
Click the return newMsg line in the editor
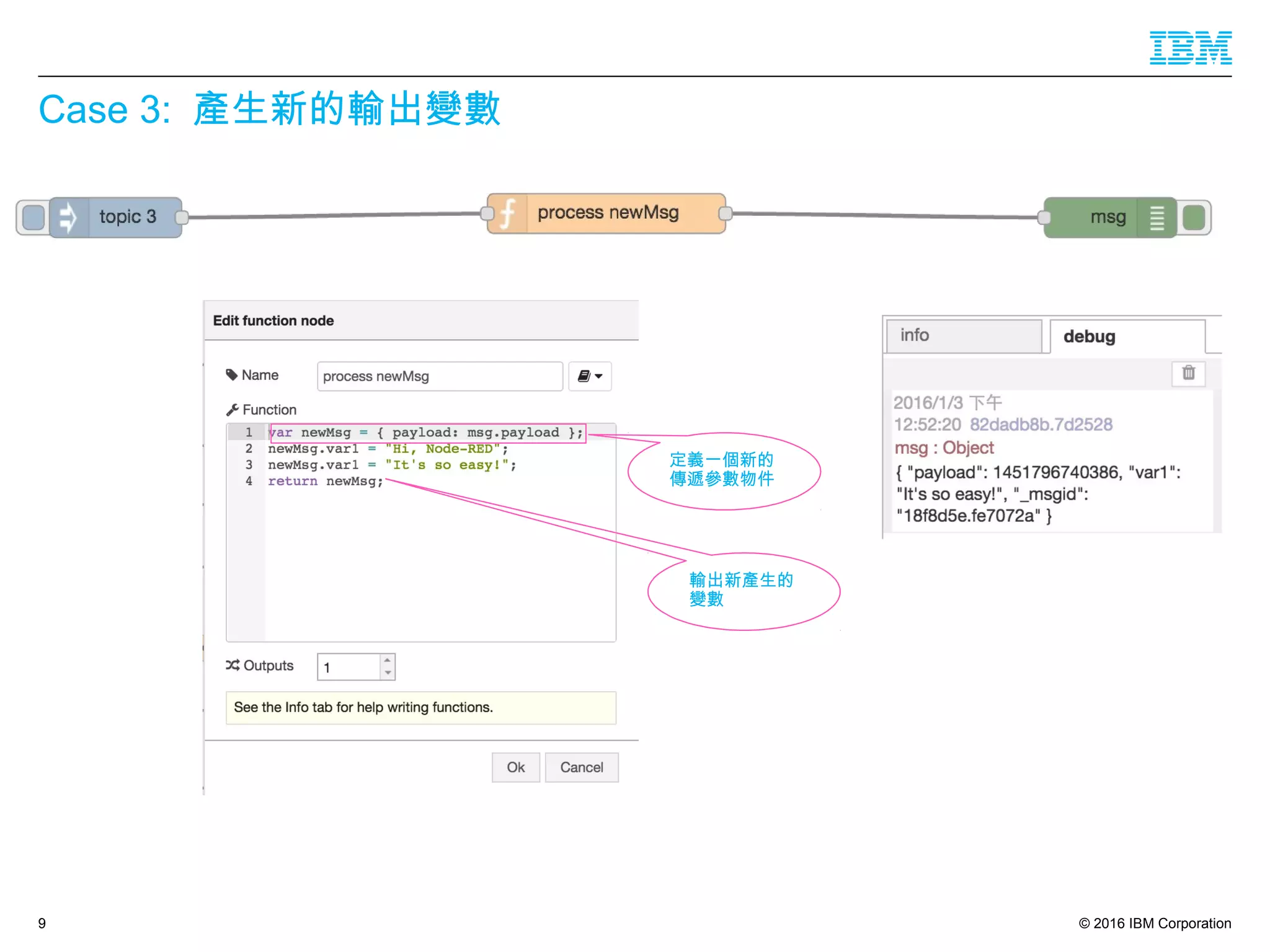click(x=326, y=482)
